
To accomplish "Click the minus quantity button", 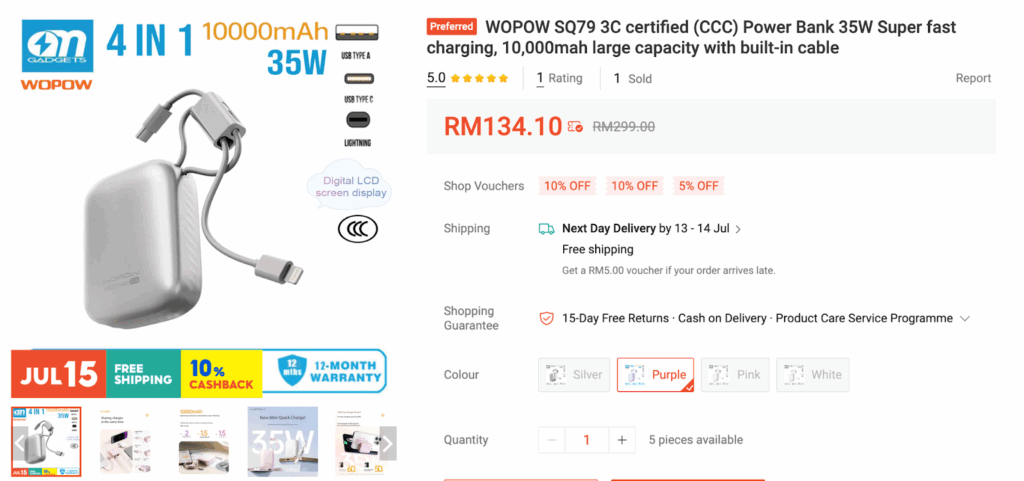I will click(x=552, y=440).
